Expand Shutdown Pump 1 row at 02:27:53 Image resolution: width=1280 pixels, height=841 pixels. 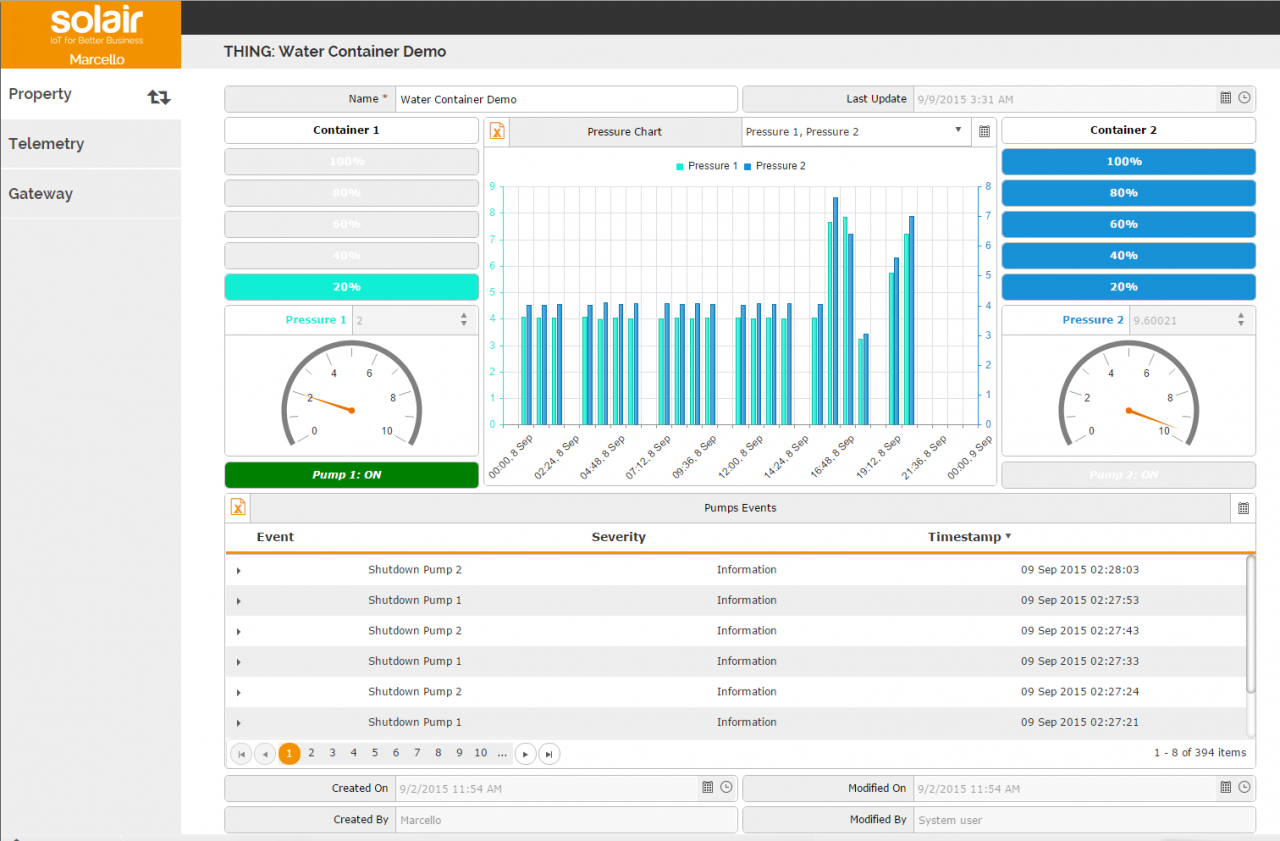(x=238, y=601)
